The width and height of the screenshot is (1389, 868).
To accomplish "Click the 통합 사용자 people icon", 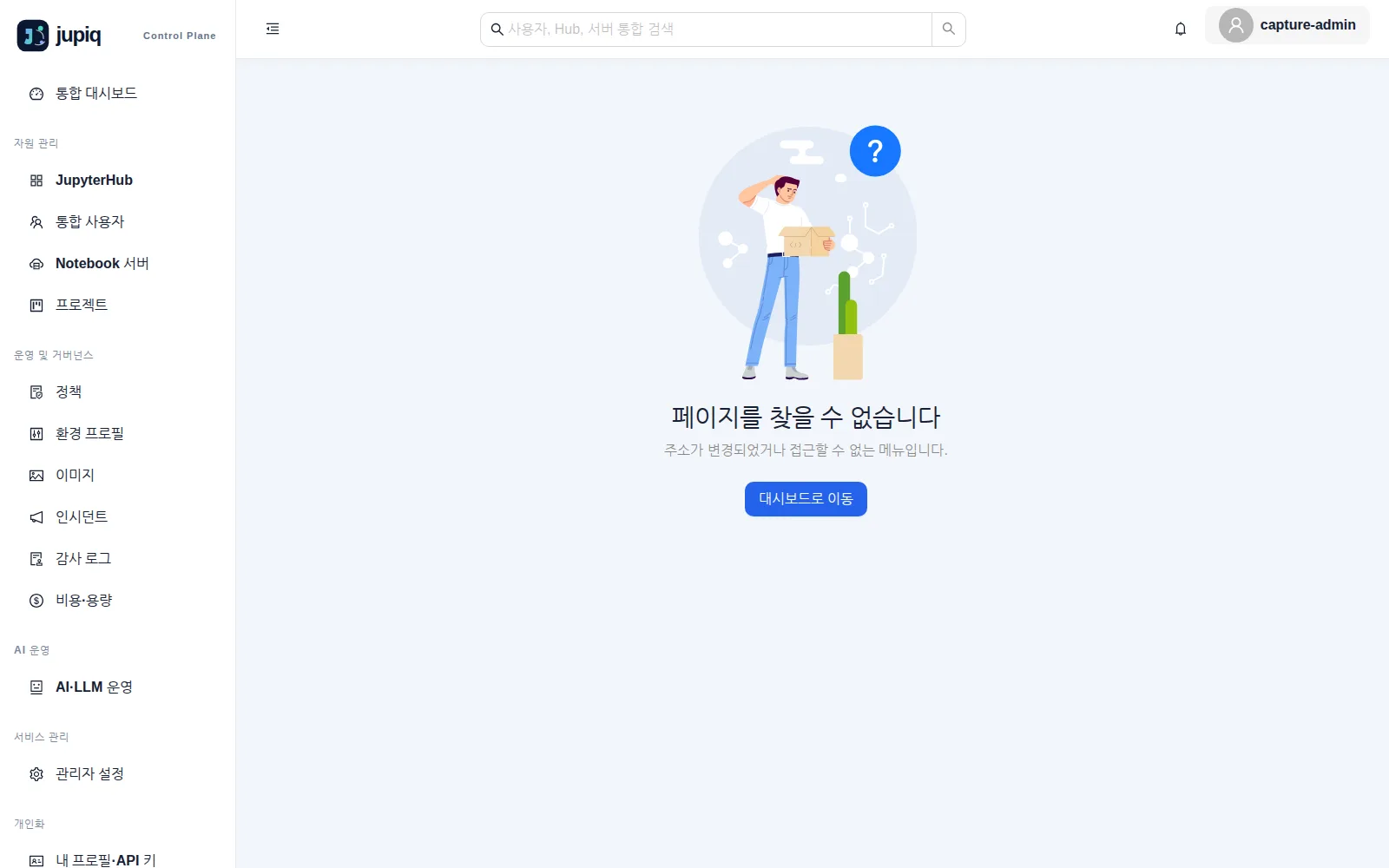I will [x=36, y=222].
